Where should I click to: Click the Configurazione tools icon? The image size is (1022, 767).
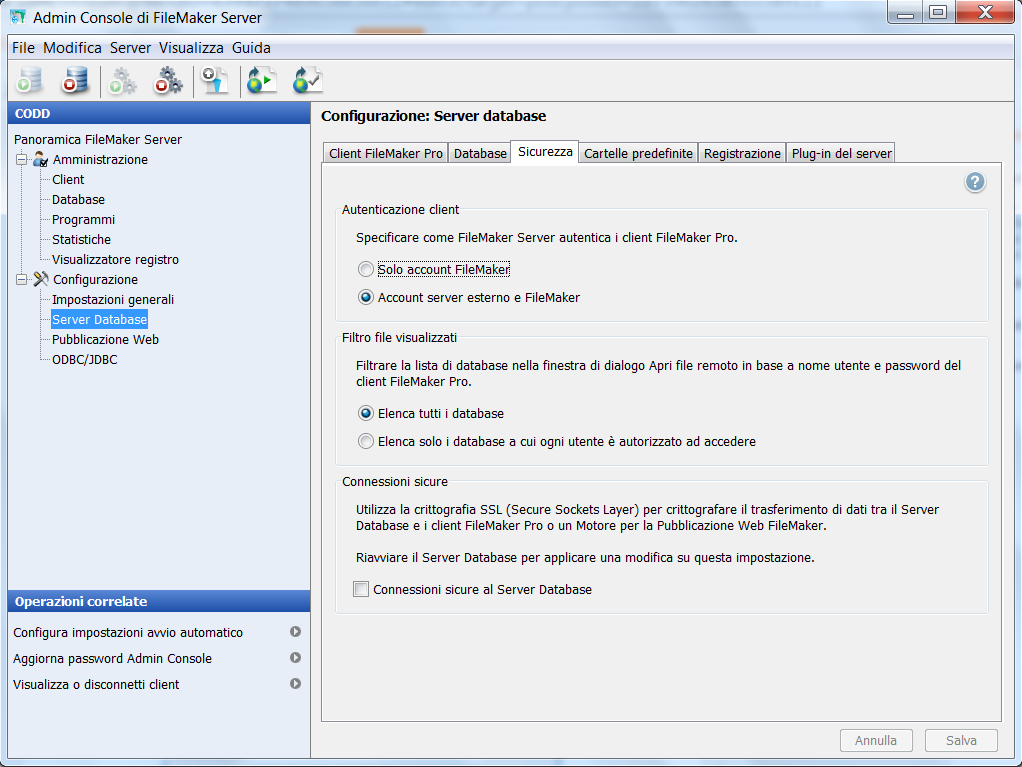(40, 279)
